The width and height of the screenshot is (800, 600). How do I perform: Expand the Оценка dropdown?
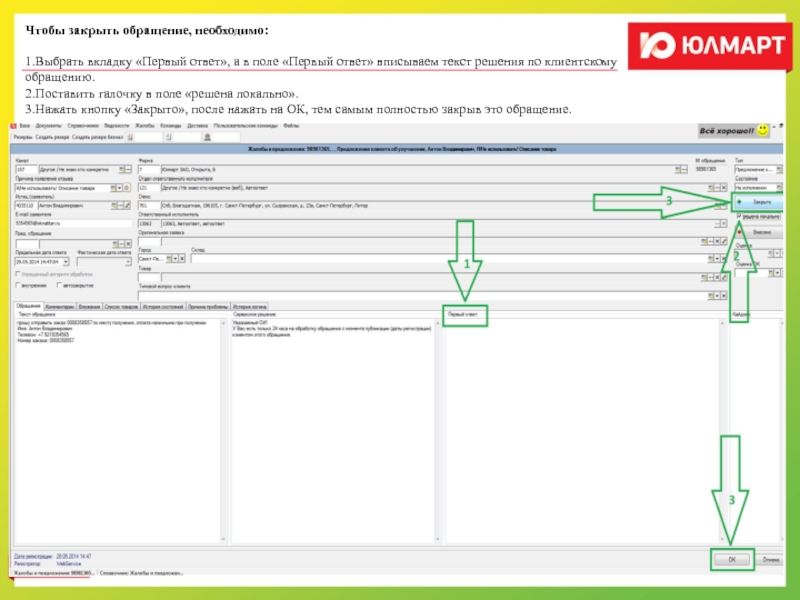pyautogui.click(x=777, y=253)
